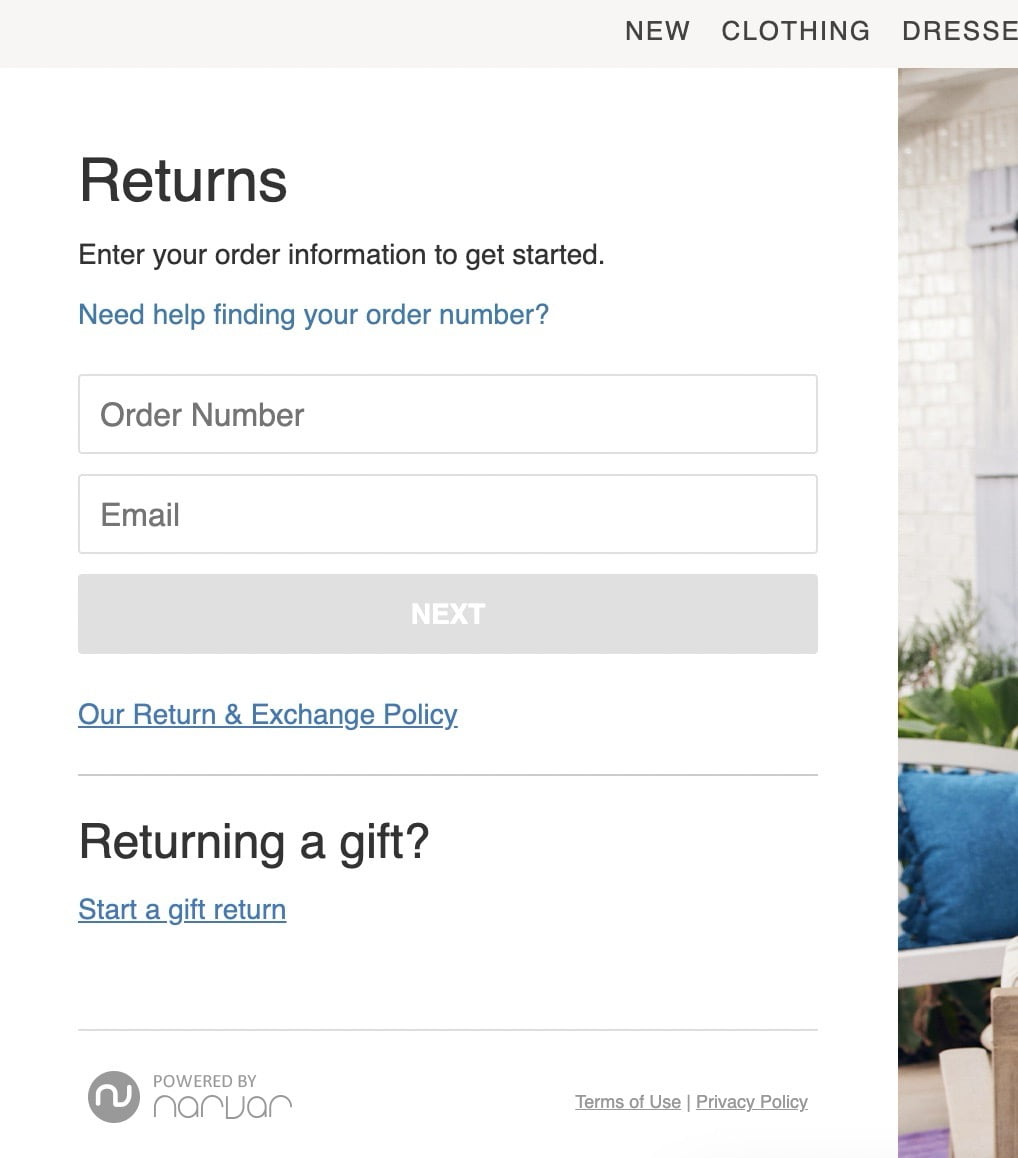Click "Enter your order information to get started"
The image size is (1018, 1158).
[x=341, y=254]
